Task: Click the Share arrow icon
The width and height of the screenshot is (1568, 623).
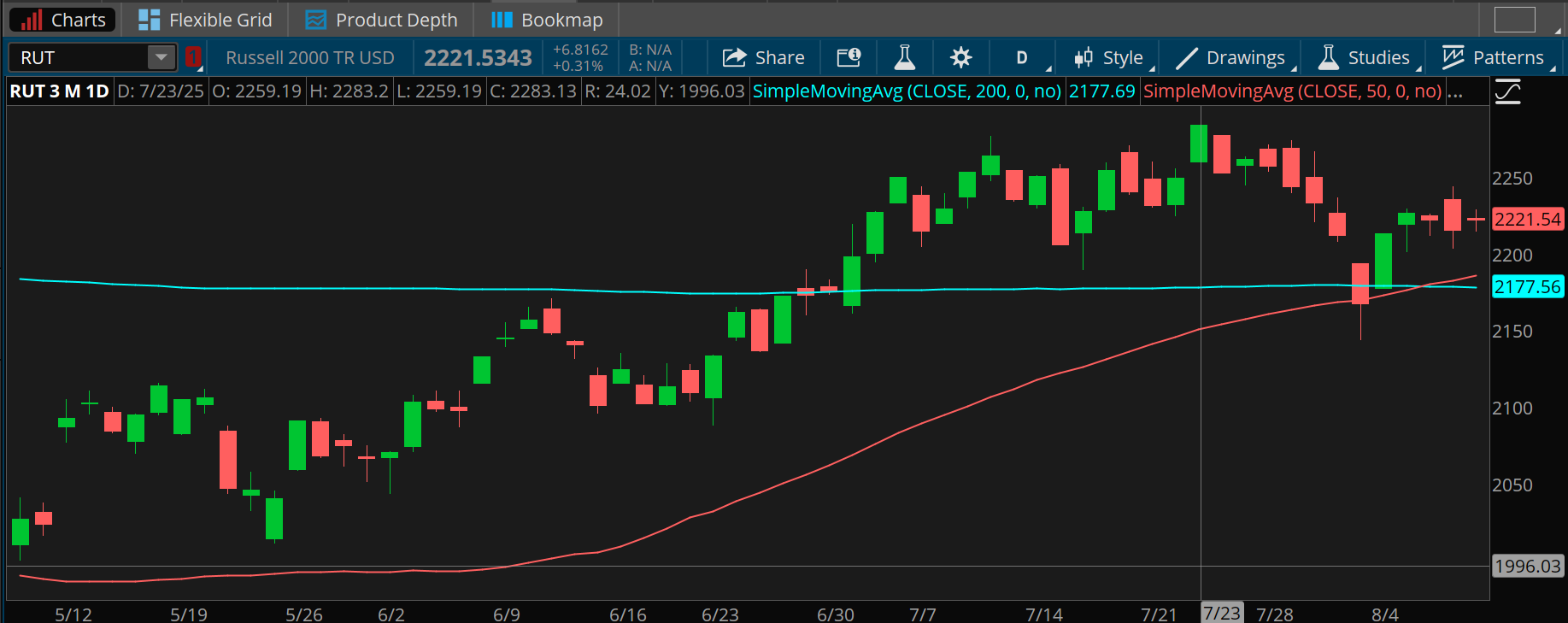Action: click(x=734, y=57)
